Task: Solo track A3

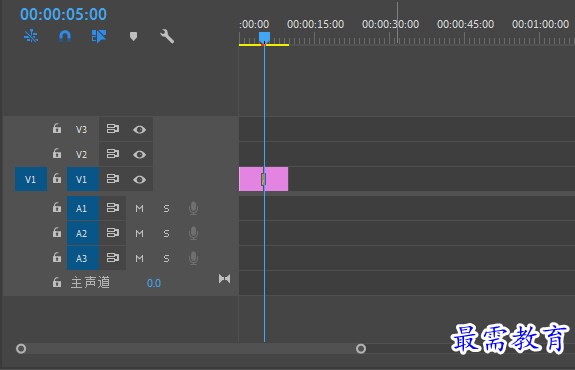Action: [x=166, y=259]
